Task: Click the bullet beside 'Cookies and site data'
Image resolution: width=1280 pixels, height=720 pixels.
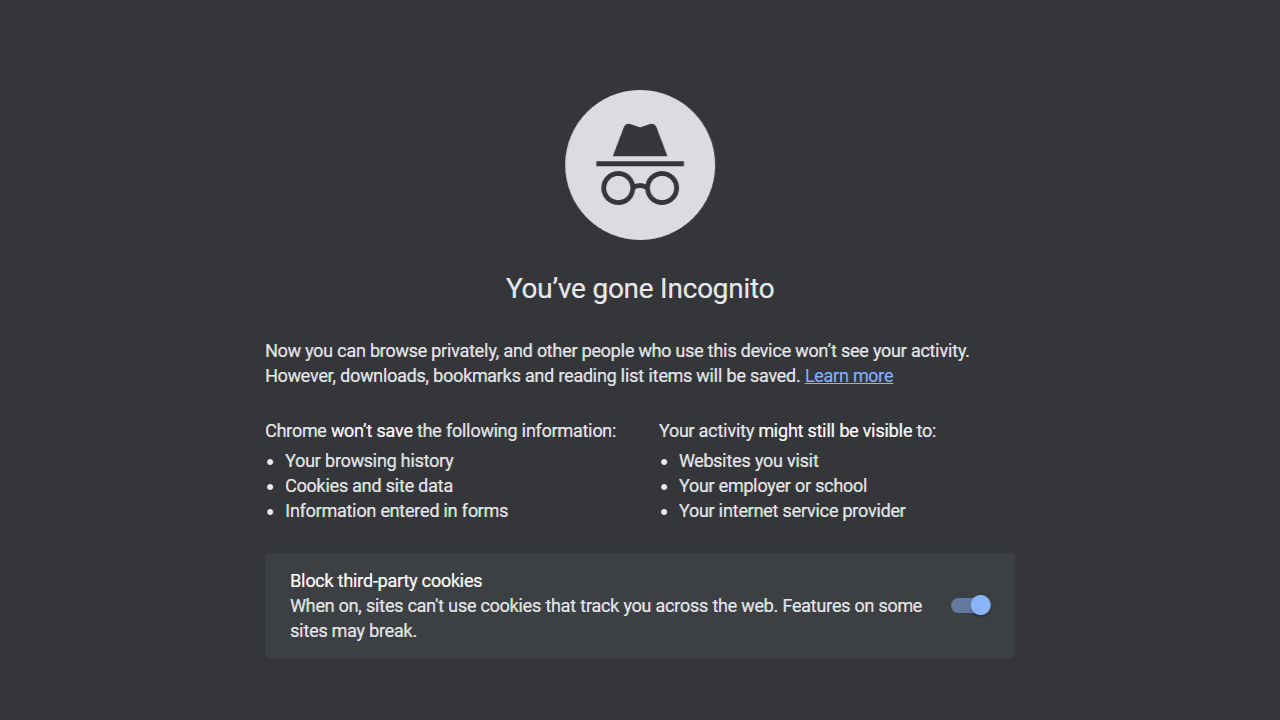Action: (271, 486)
